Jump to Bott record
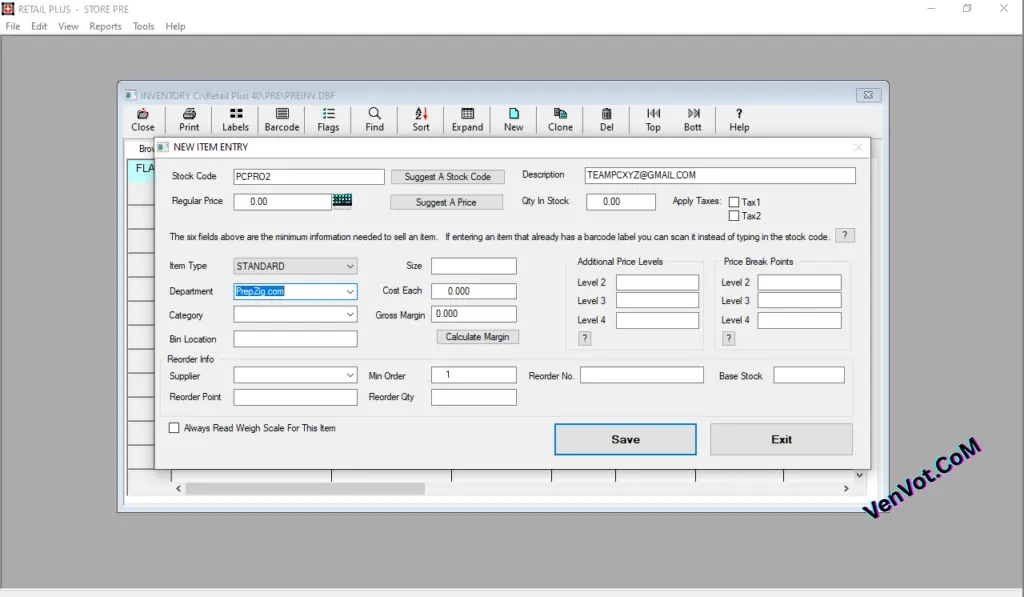Viewport: 1024px width, 597px height. pyautogui.click(x=693, y=120)
